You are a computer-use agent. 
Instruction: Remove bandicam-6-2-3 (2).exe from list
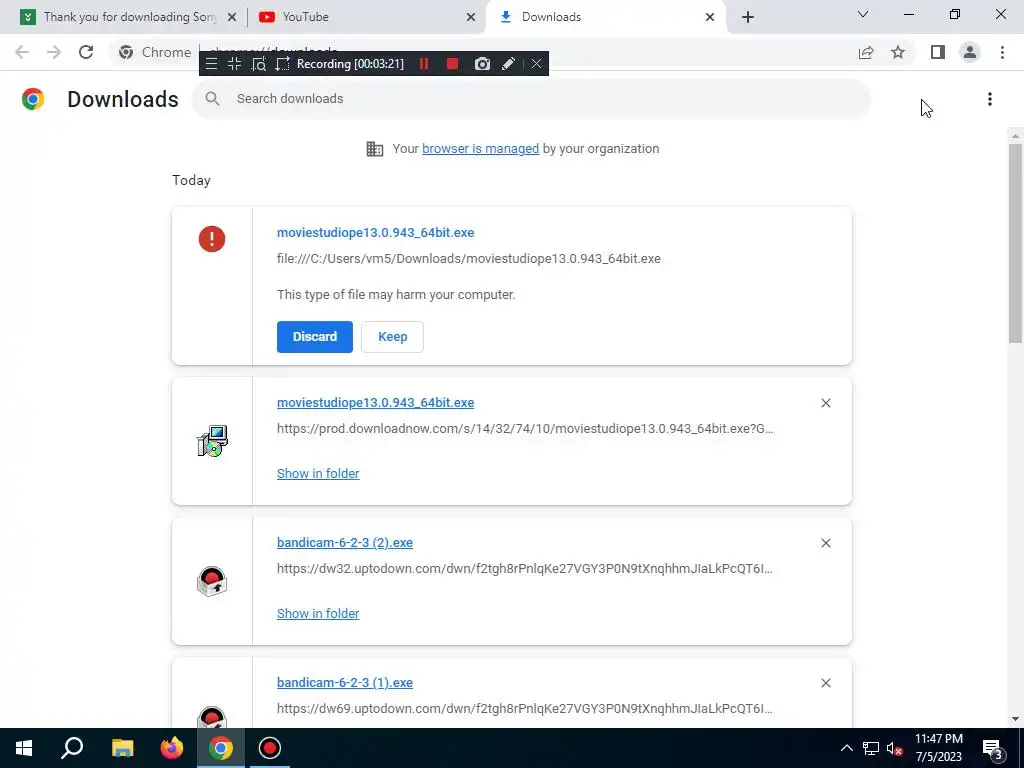[825, 543]
